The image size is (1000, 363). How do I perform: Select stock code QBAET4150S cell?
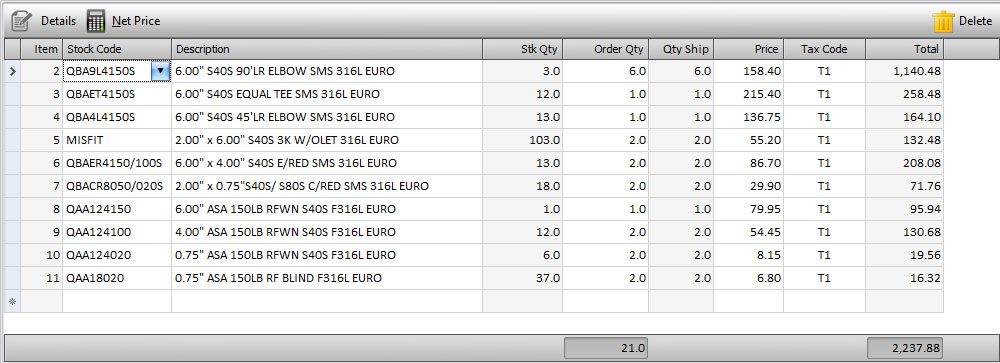pyautogui.click(x=117, y=94)
